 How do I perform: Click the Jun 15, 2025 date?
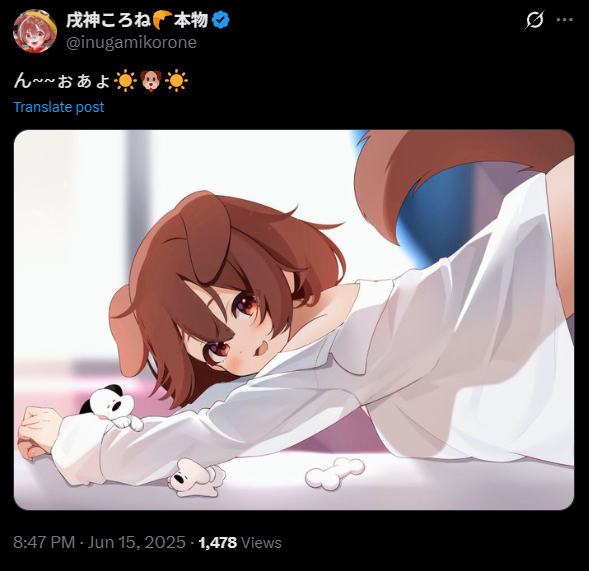click(x=137, y=542)
